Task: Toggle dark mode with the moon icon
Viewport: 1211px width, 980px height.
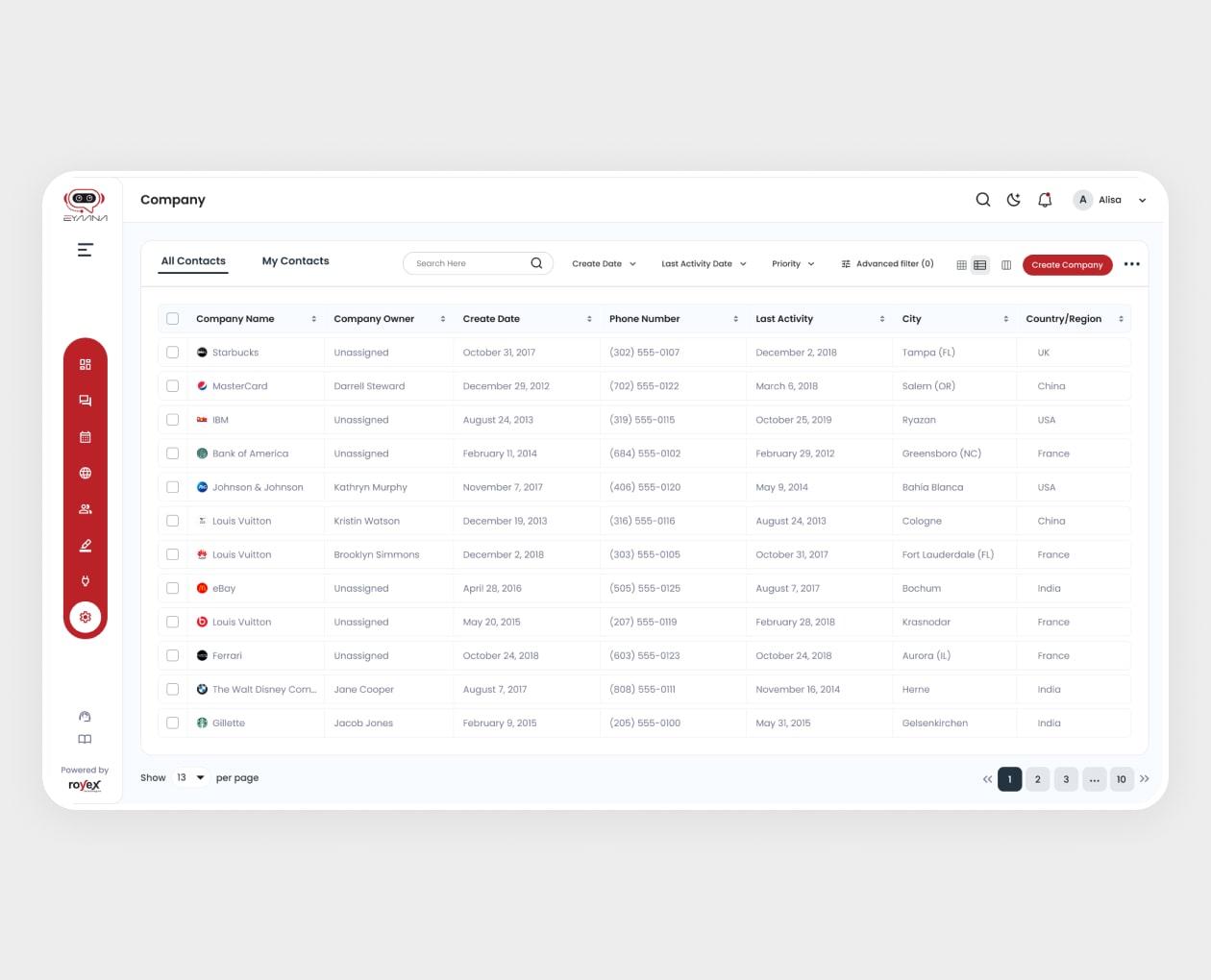Action: tap(1013, 200)
